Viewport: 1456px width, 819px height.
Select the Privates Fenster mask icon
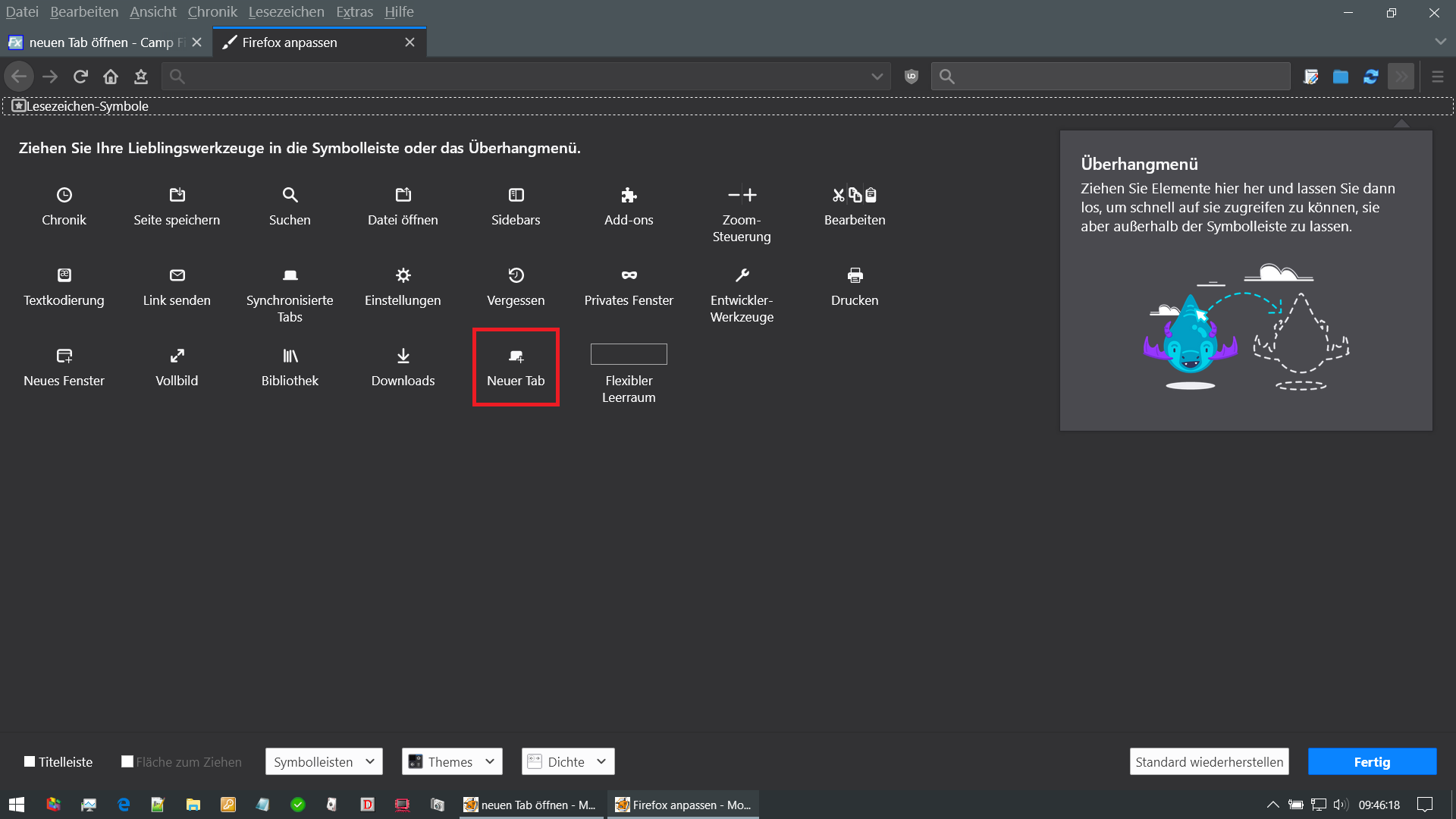pos(629,275)
